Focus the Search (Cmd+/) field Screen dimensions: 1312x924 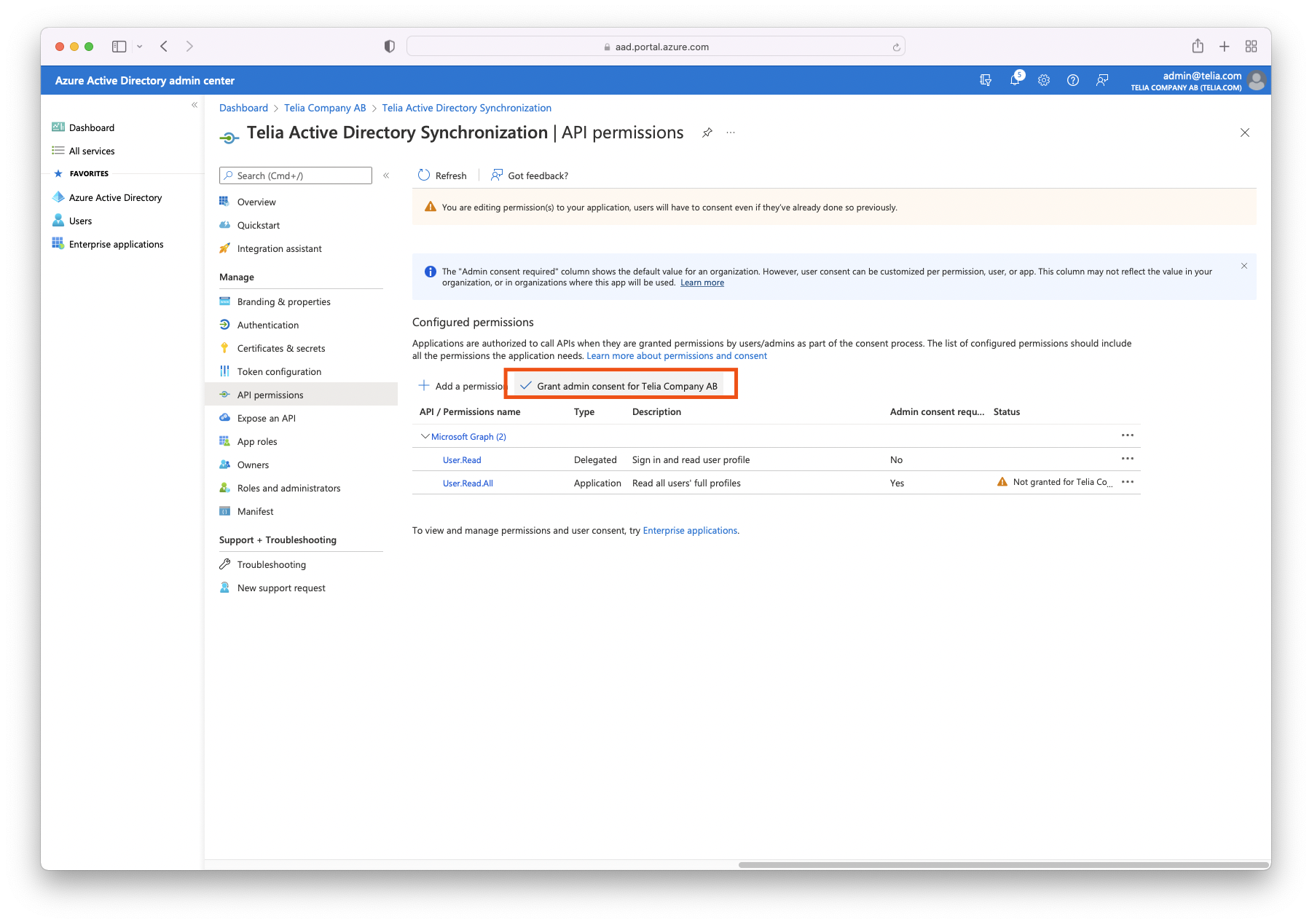pos(296,175)
